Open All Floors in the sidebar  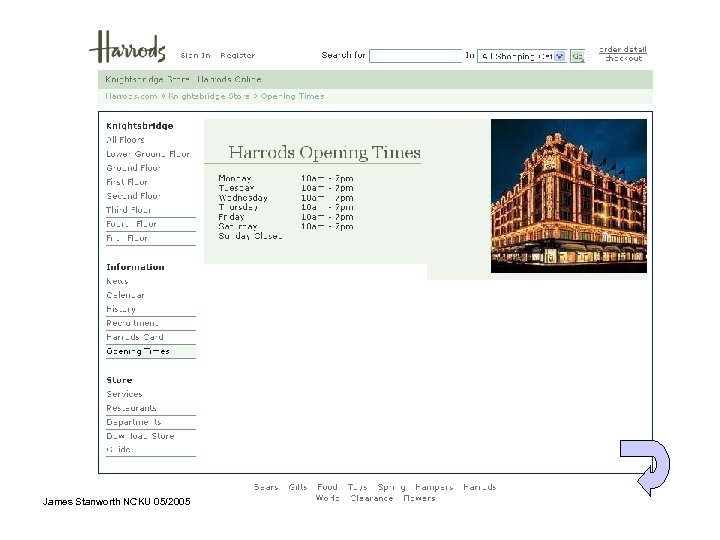click(x=125, y=140)
